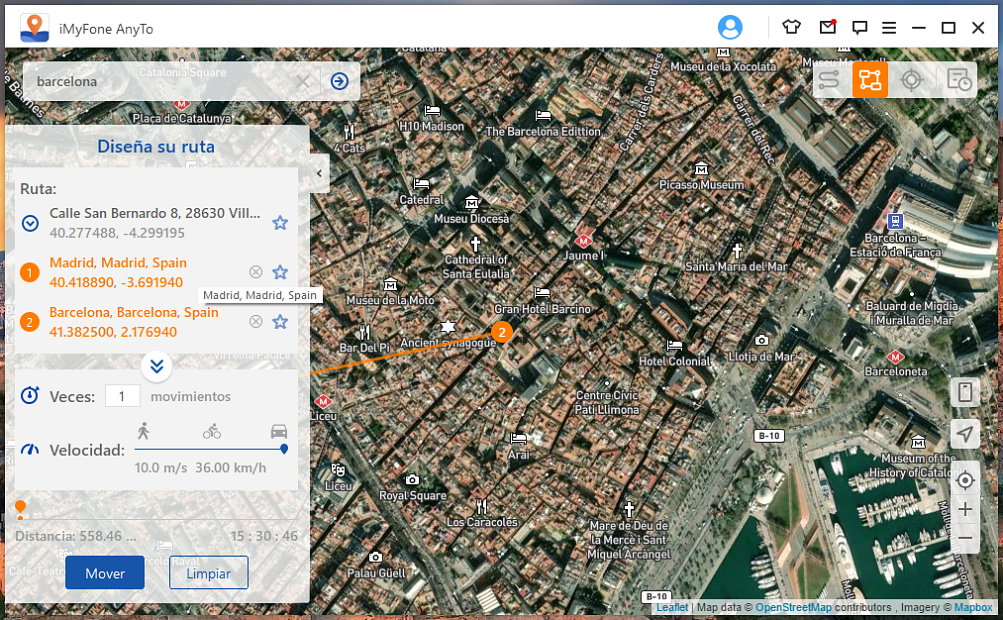Select the multi-spot route mode
Viewport: 1003px width, 620px height.
870,80
